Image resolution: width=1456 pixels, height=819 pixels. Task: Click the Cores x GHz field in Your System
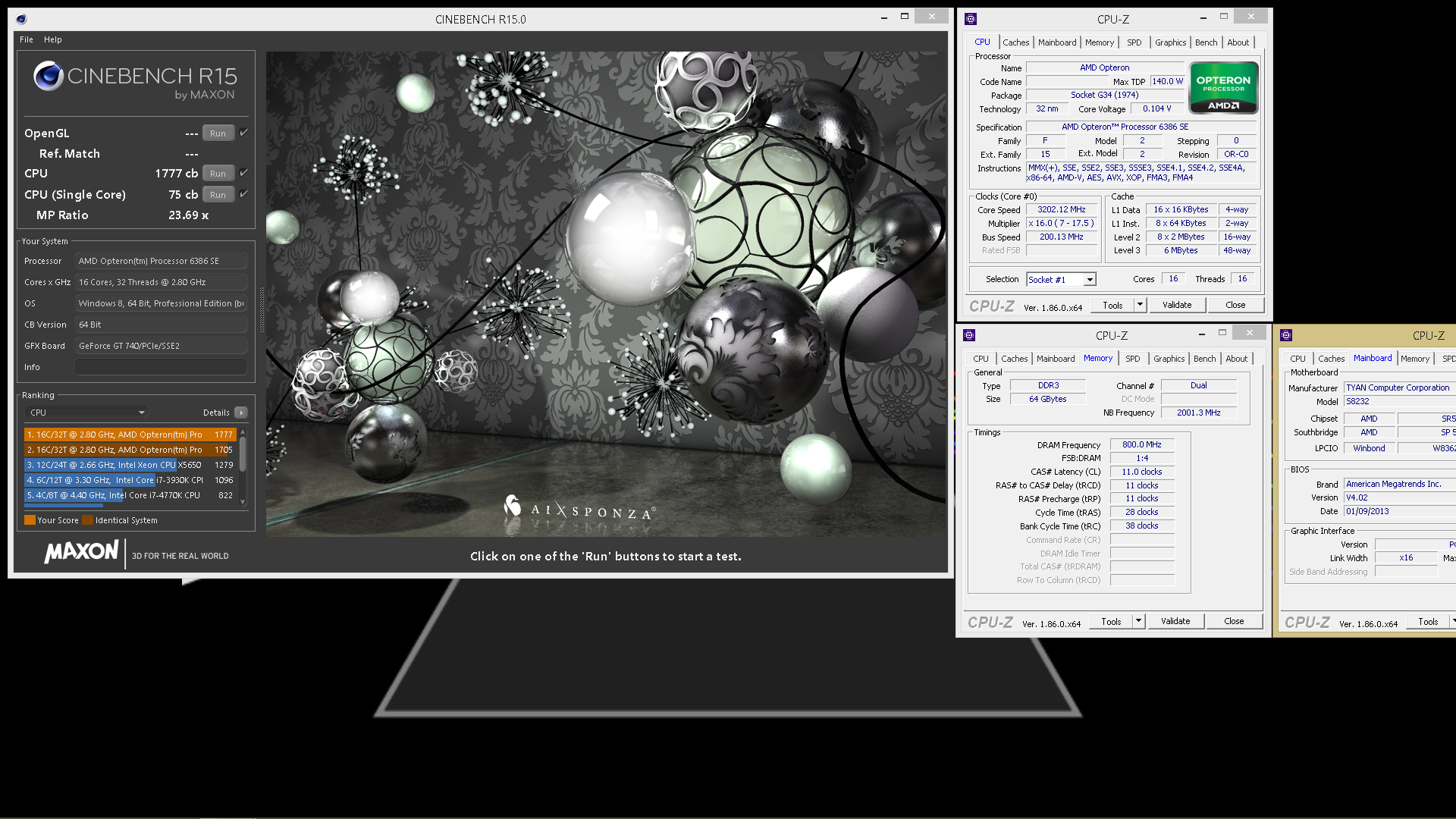pyautogui.click(x=161, y=282)
